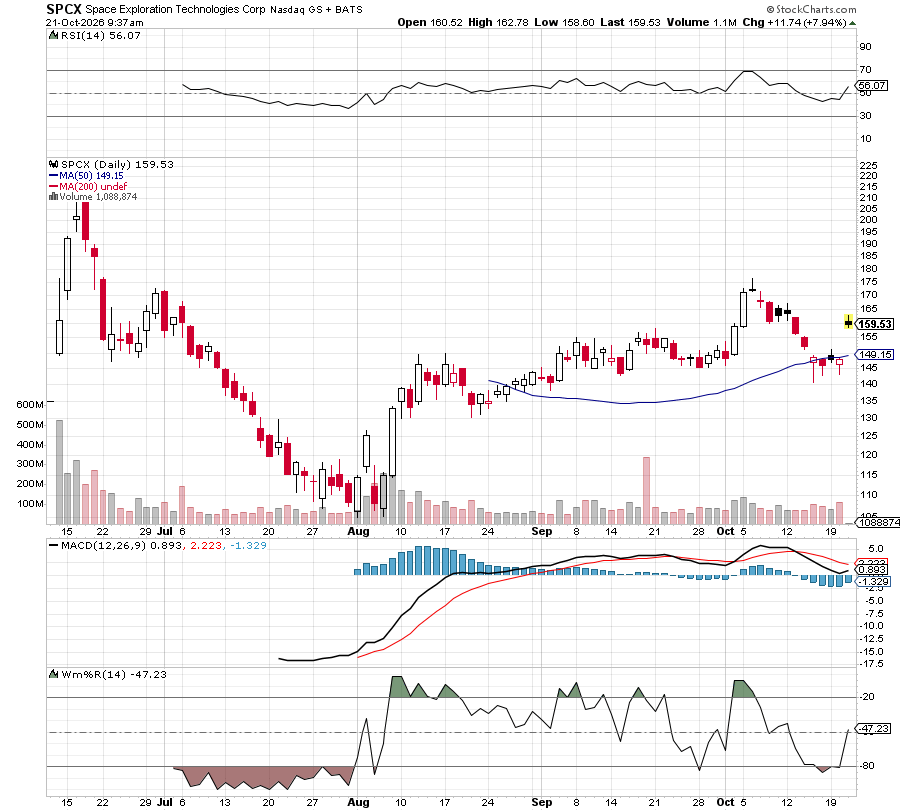Click the volume bars icon in the legend
Screen dimensions: 900x811
(54, 197)
